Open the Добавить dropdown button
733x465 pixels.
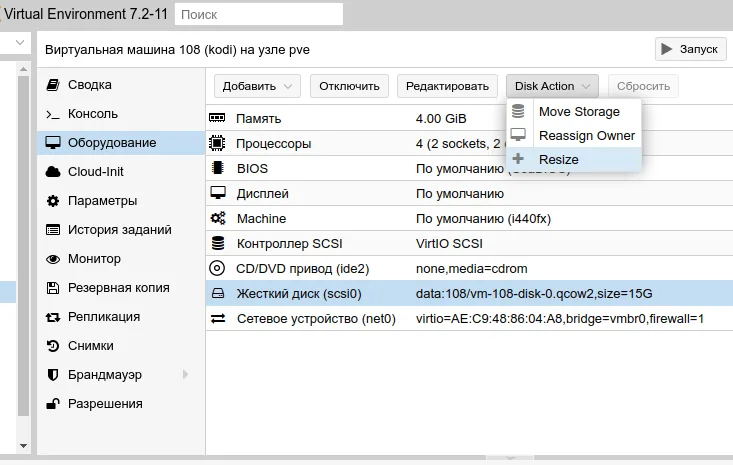coord(257,86)
